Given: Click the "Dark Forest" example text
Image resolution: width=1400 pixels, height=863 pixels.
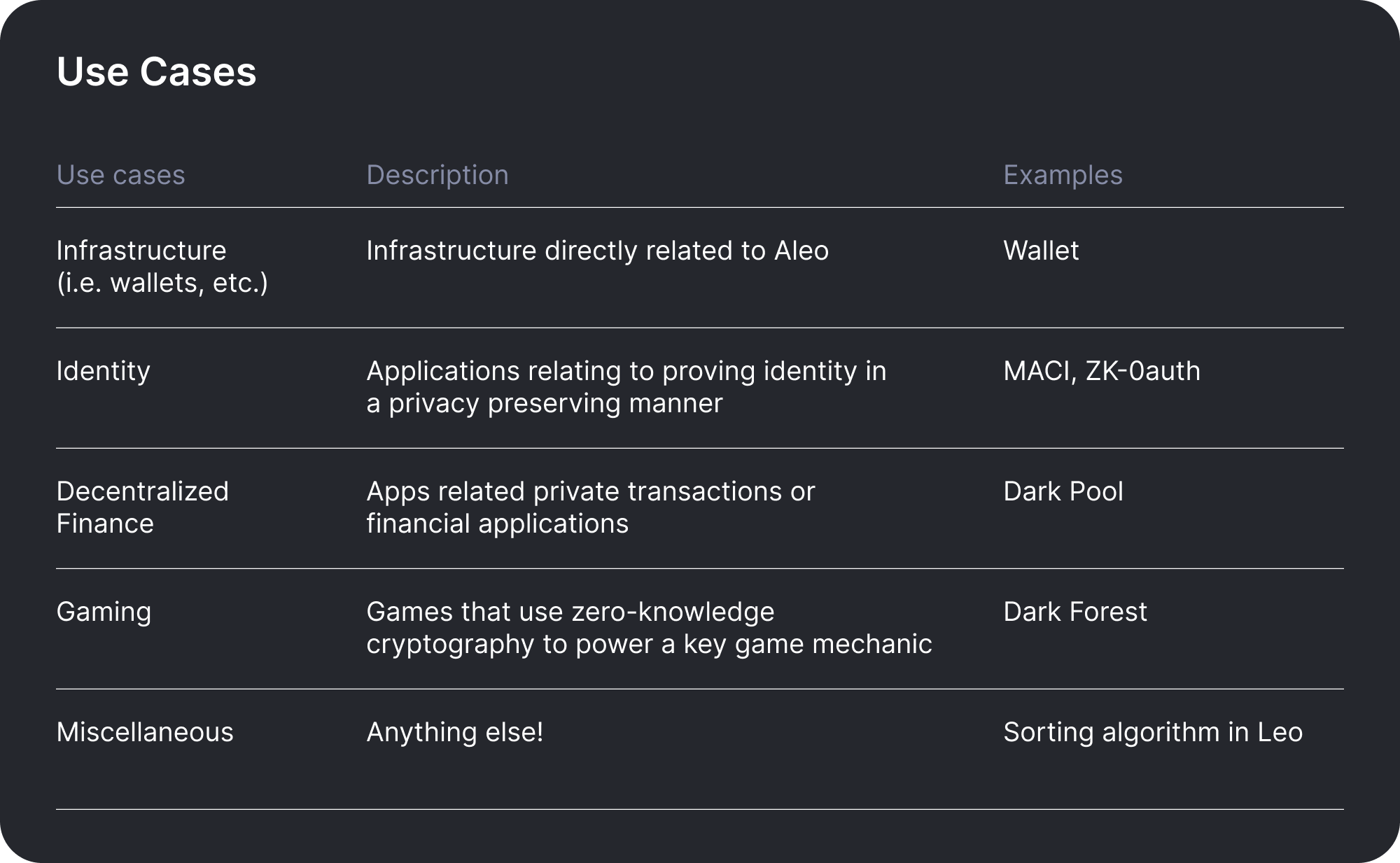Looking at the screenshot, I should pyautogui.click(x=1074, y=612).
